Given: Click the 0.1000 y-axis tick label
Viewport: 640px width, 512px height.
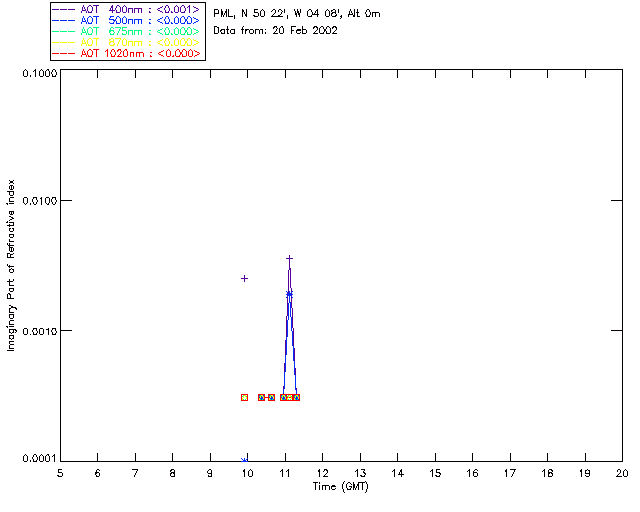Looking at the screenshot, I should pos(40,73).
